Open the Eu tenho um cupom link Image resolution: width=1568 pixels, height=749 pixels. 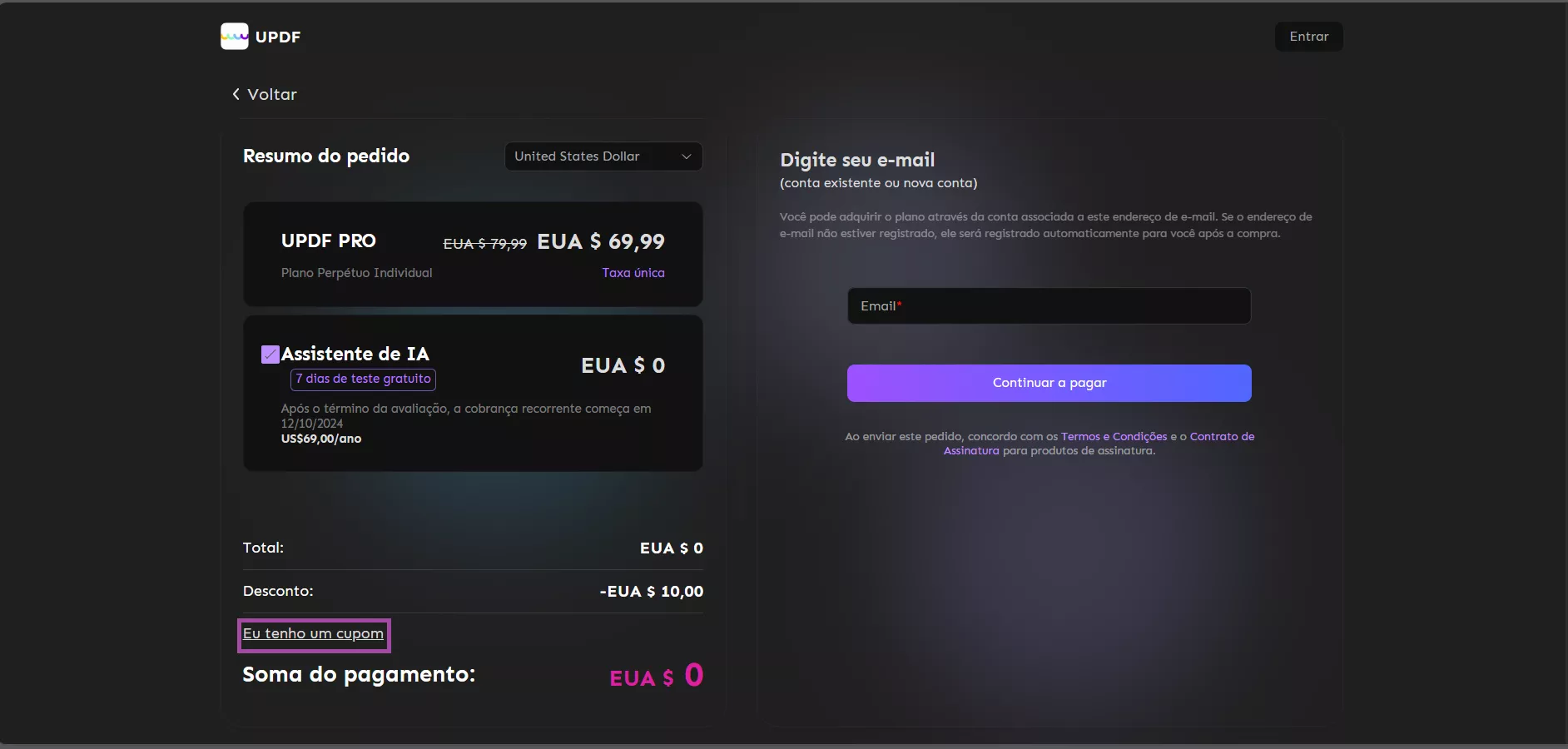tap(313, 634)
